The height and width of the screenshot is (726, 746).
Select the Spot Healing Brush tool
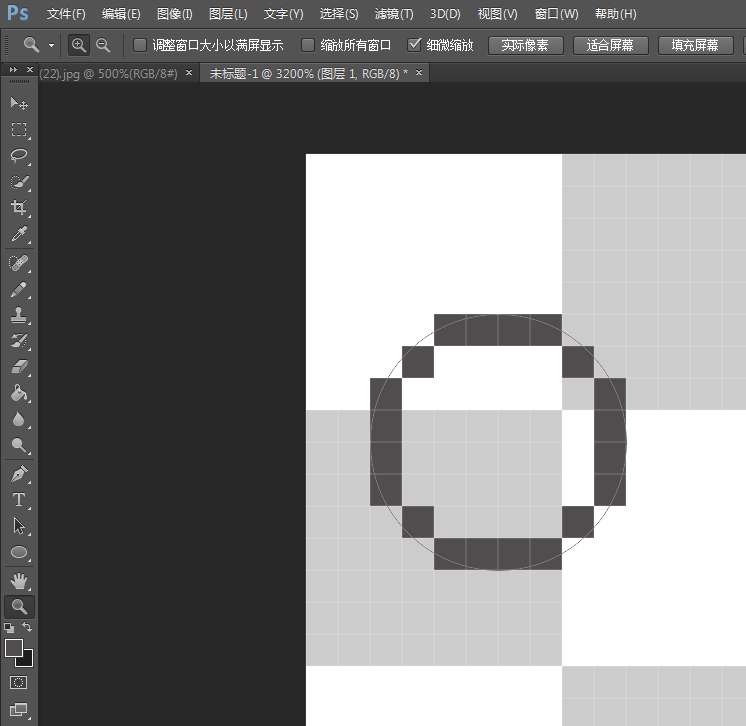(x=19, y=263)
